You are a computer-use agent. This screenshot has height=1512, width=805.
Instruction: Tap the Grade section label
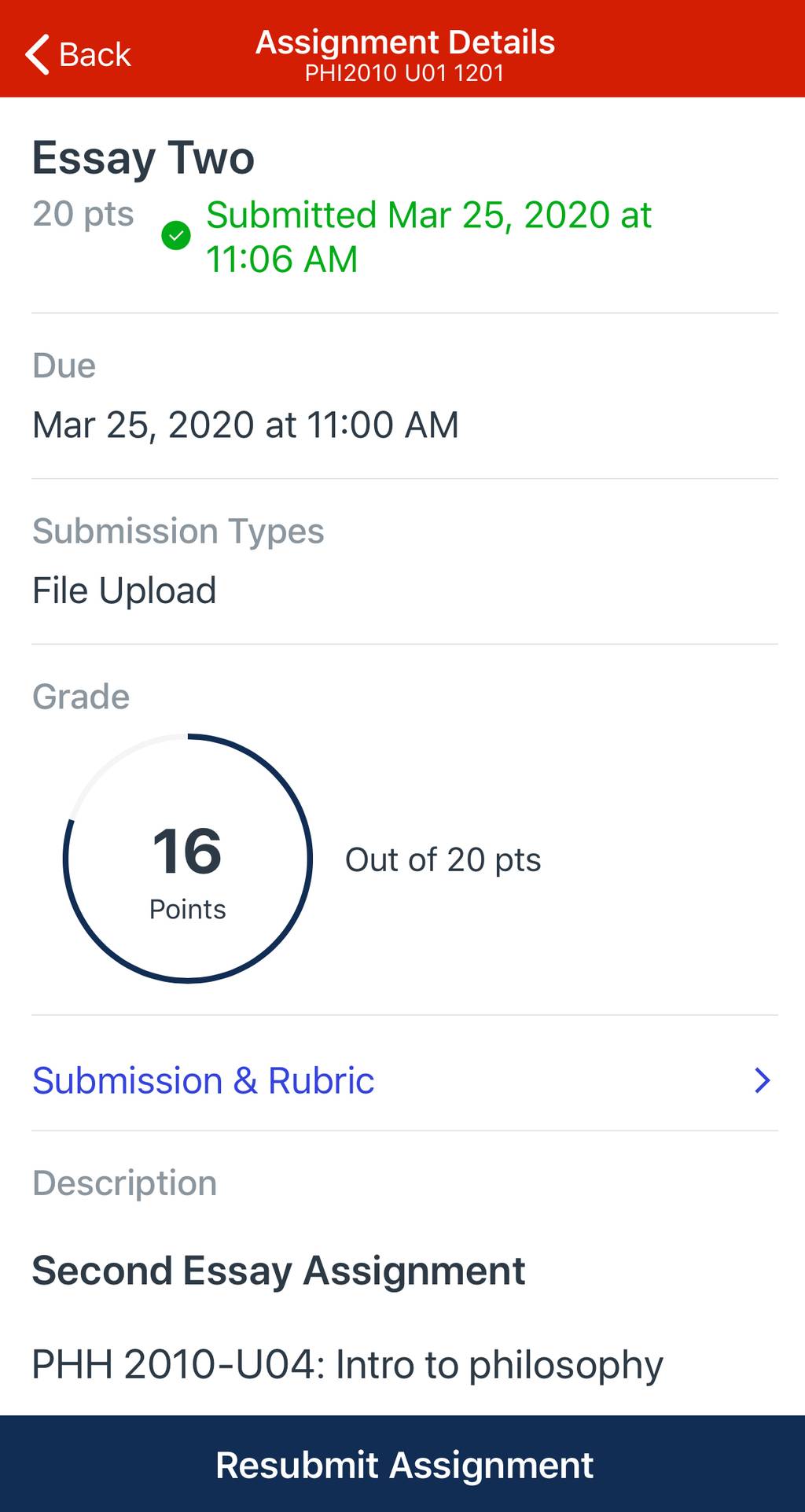tap(81, 697)
